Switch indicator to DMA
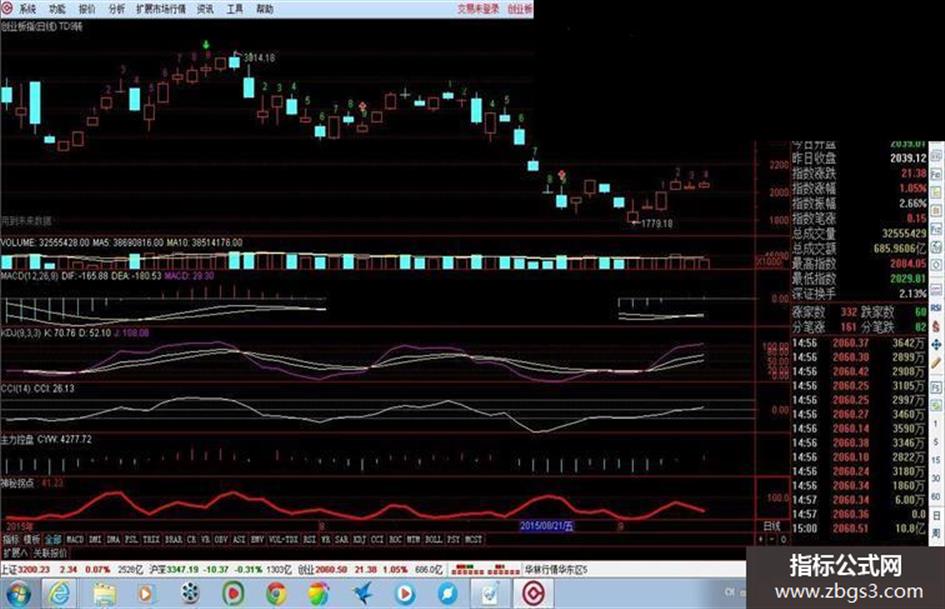 point(113,540)
